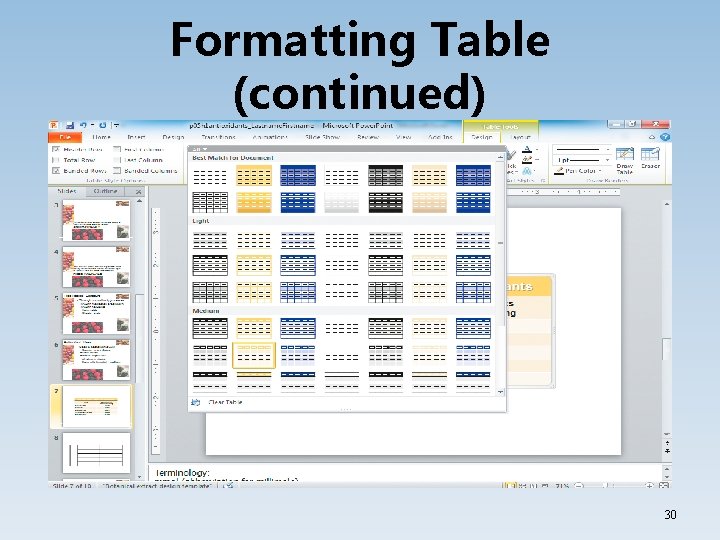Select slide 5 thumbnail
720x540 pixels.
pyautogui.click(x=96, y=314)
